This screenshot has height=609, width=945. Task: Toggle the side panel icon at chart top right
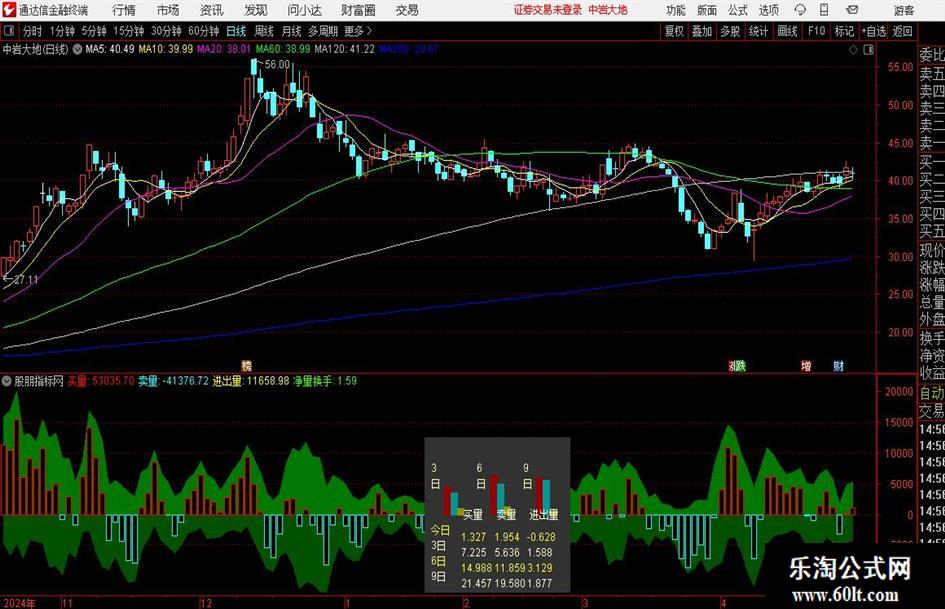868,50
